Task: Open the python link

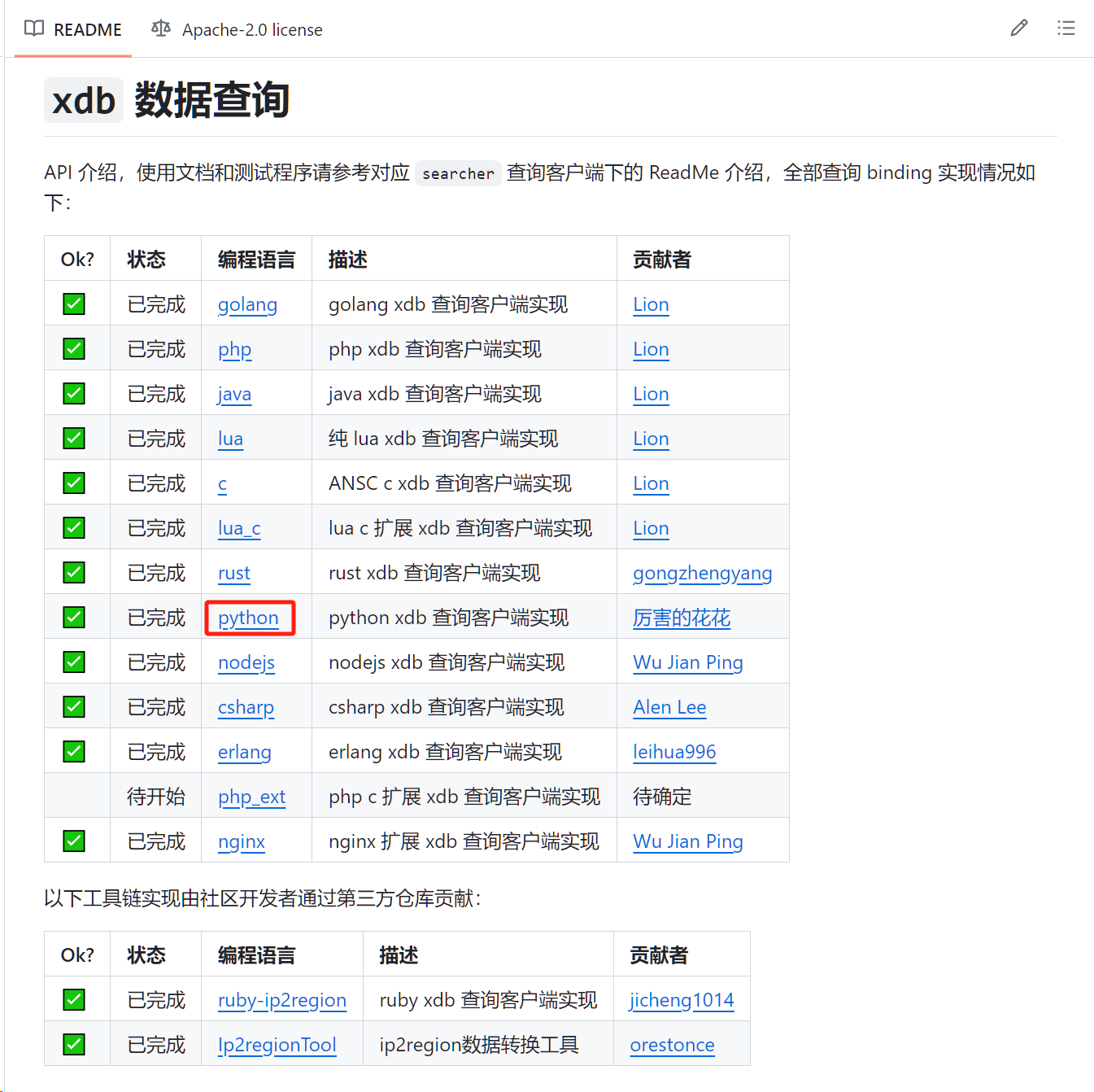Action: 248,618
